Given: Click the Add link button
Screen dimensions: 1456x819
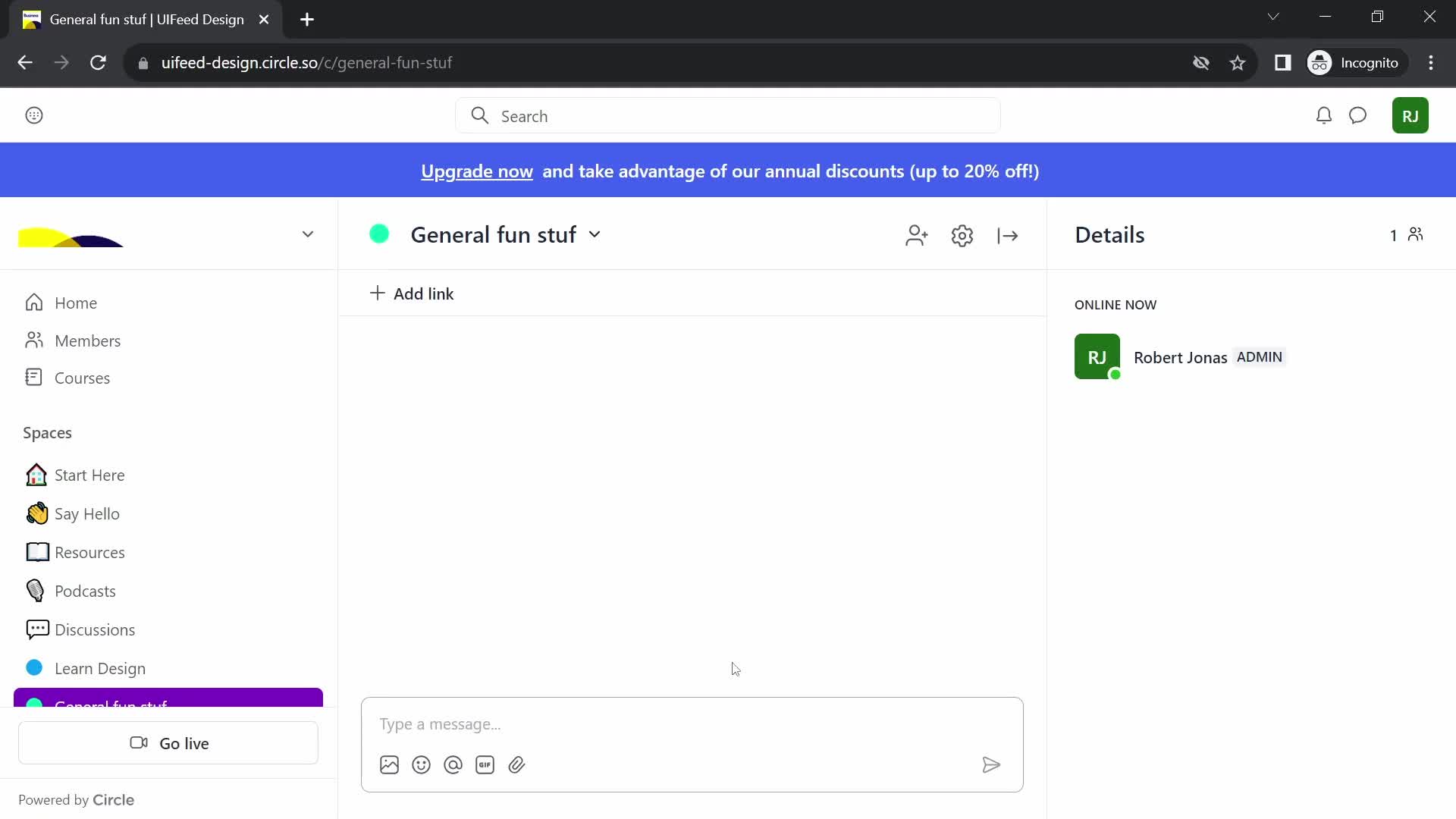Looking at the screenshot, I should tap(412, 293).
